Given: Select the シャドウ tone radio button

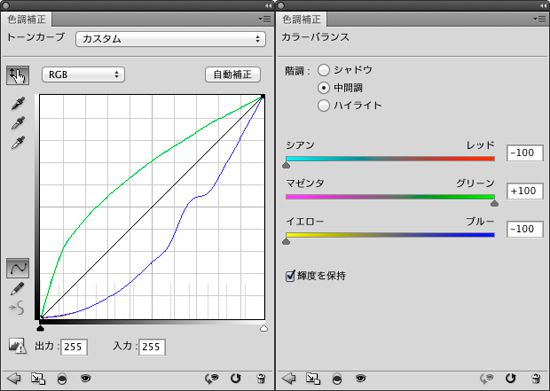Looking at the screenshot, I should (x=323, y=70).
